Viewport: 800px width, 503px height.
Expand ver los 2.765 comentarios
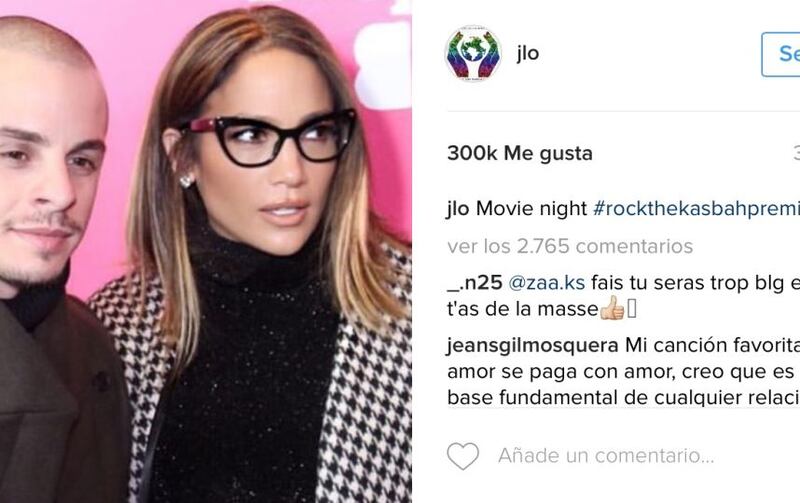pos(570,246)
